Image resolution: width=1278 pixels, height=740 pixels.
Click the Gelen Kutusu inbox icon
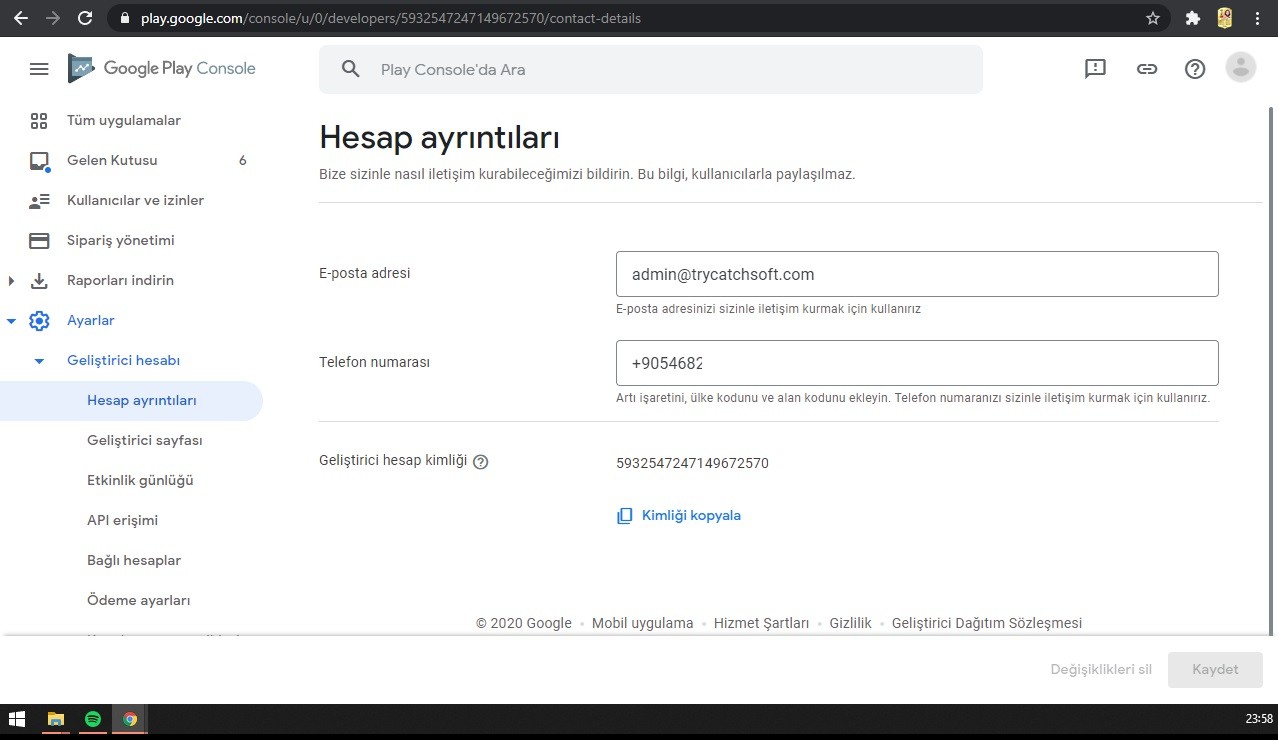(39, 161)
